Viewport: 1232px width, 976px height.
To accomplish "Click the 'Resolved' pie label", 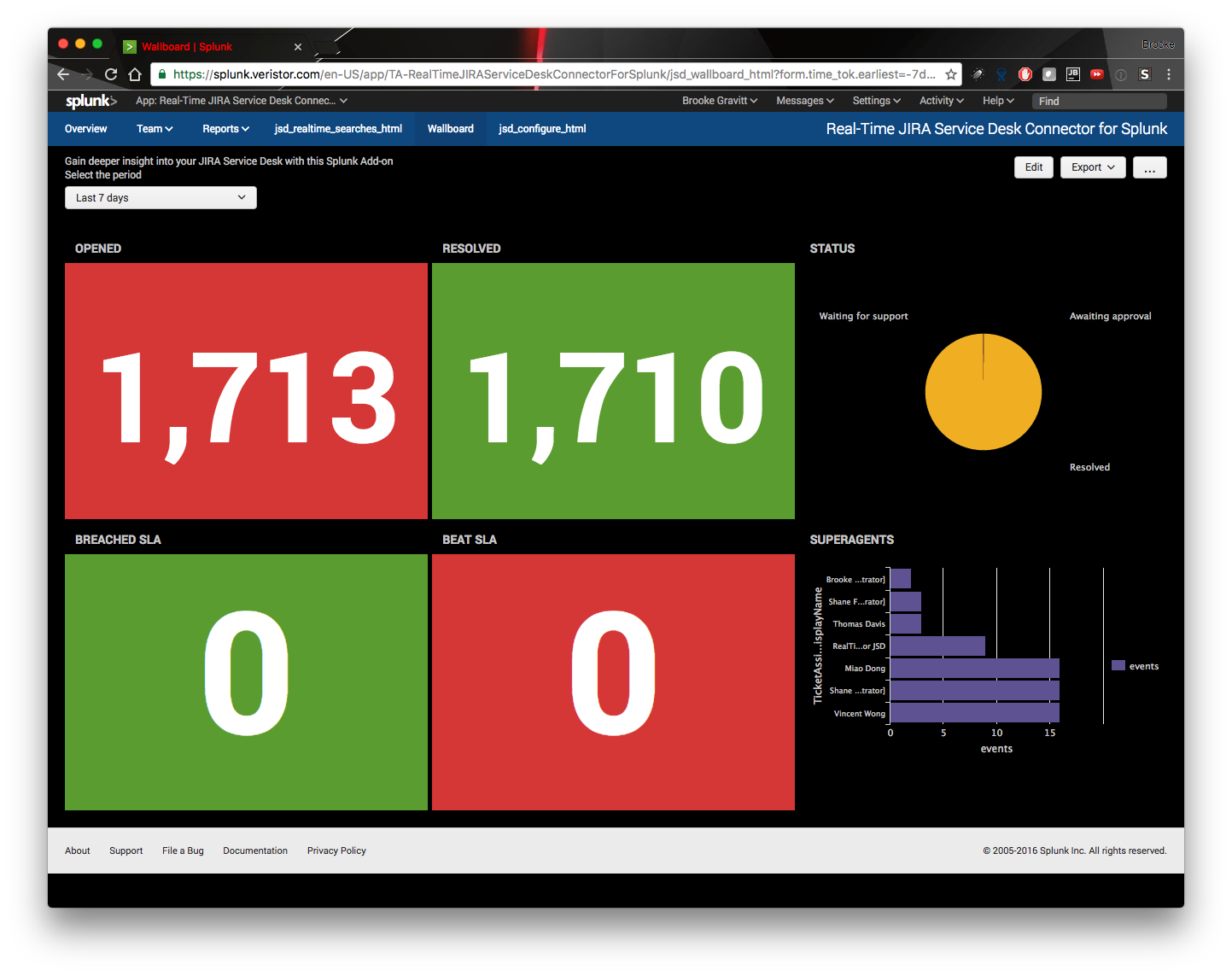I will tap(1089, 467).
